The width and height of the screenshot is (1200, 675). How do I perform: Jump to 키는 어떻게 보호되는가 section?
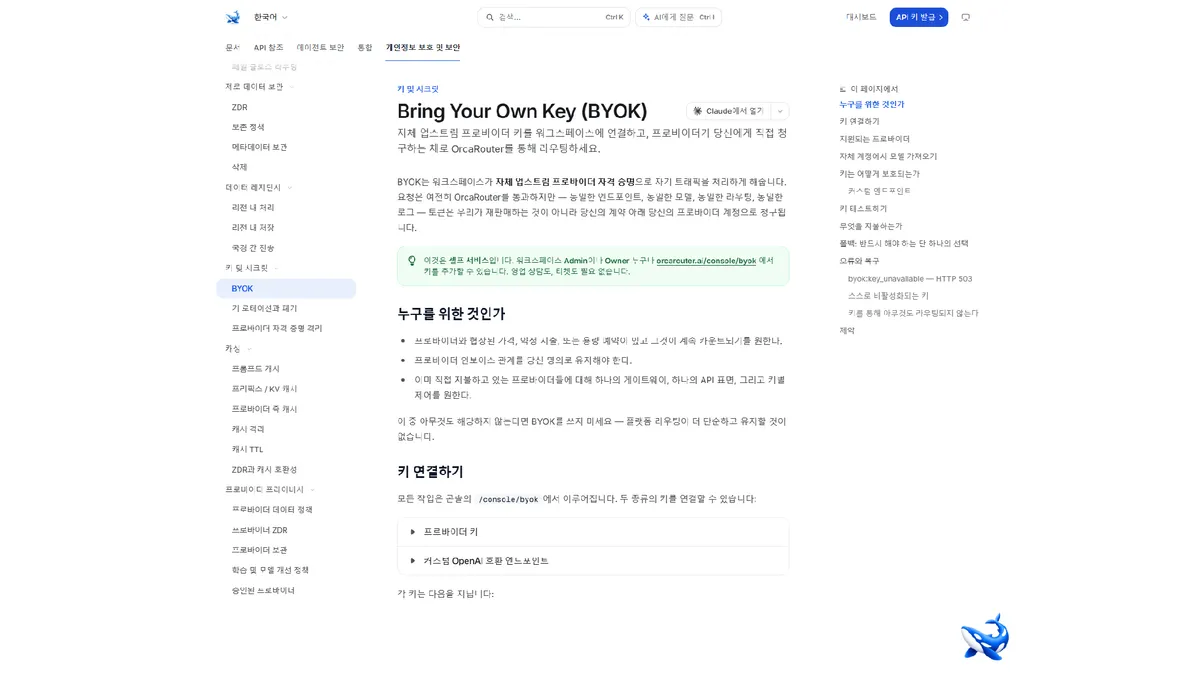click(879, 173)
